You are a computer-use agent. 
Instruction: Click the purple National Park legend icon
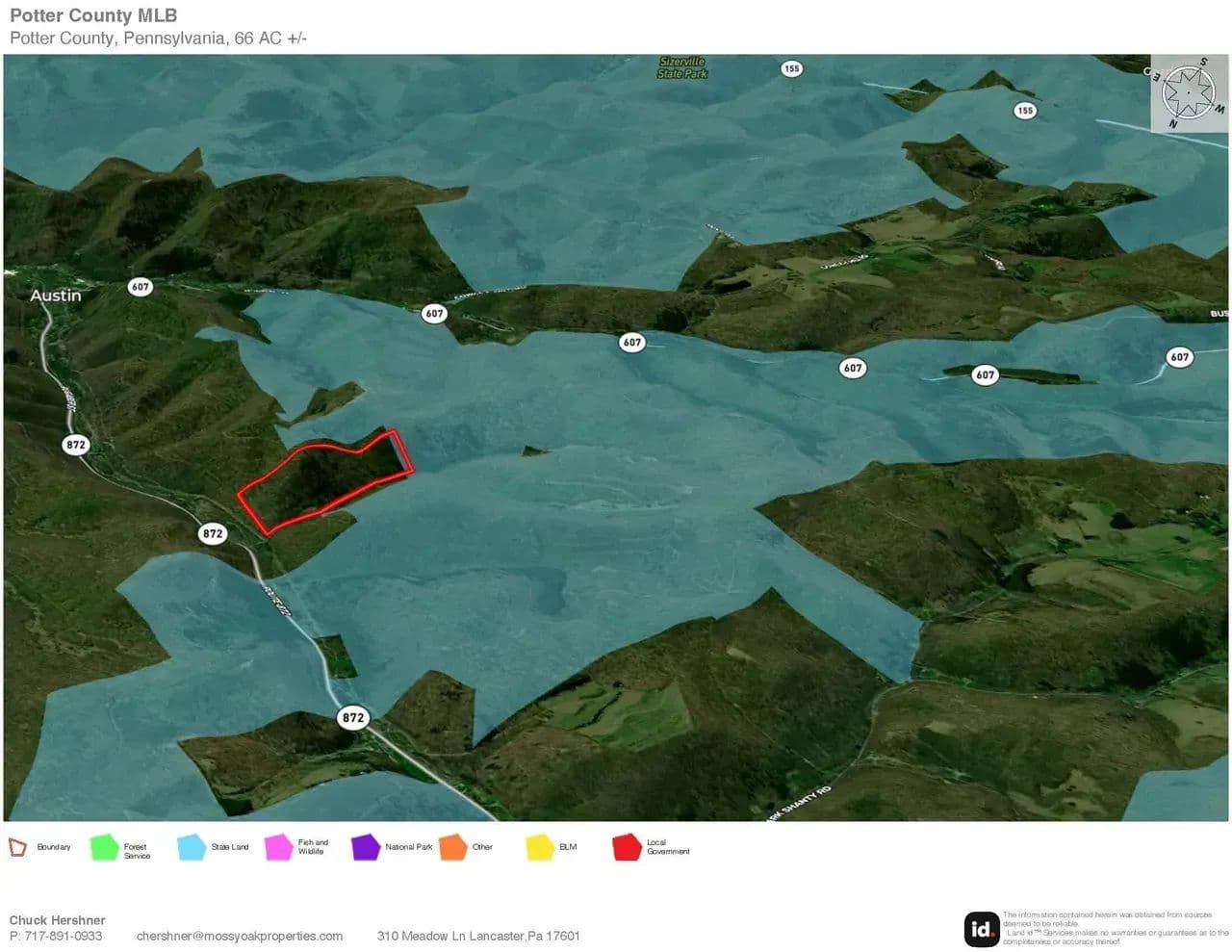click(x=366, y=847)
